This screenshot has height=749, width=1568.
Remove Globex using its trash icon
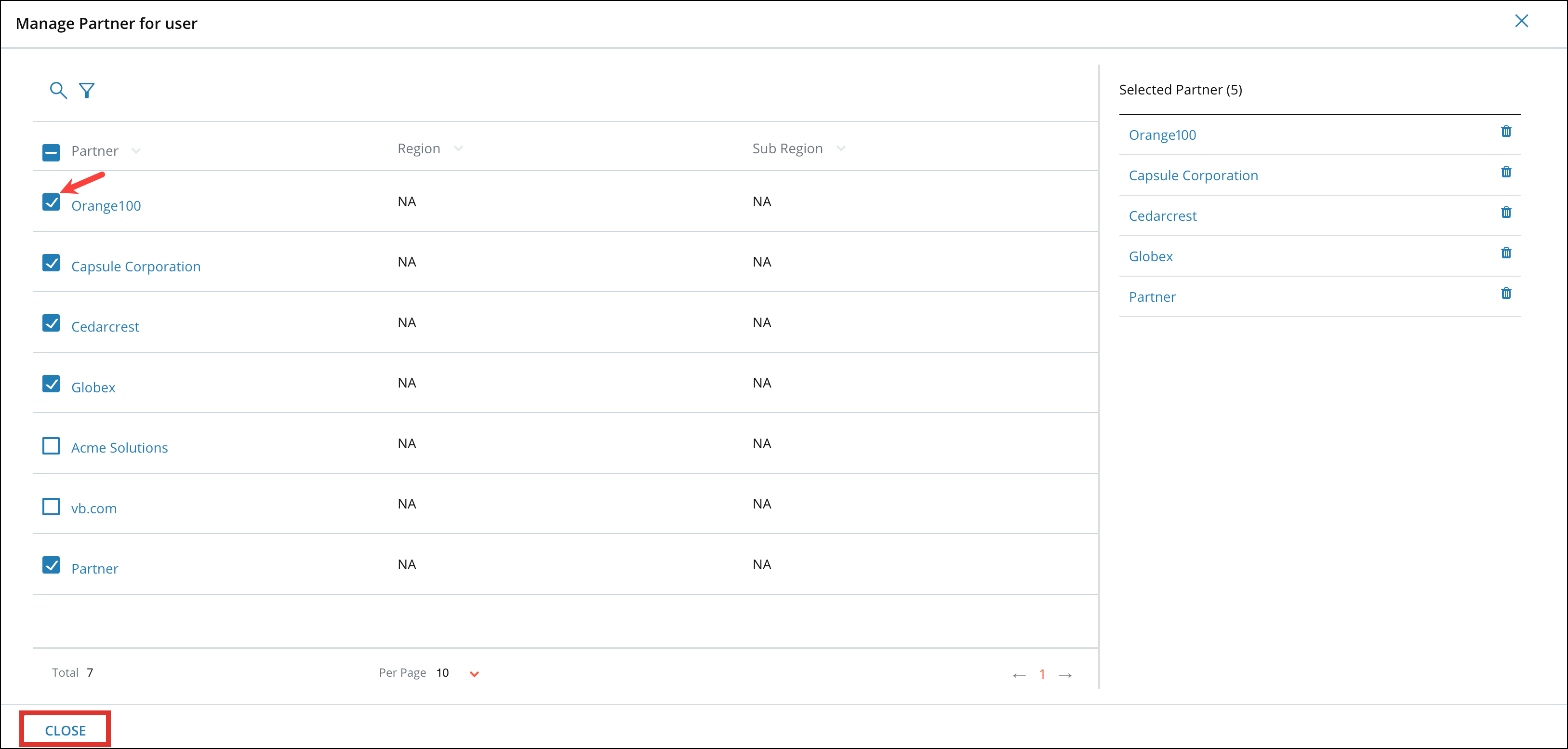(1505, 253)
